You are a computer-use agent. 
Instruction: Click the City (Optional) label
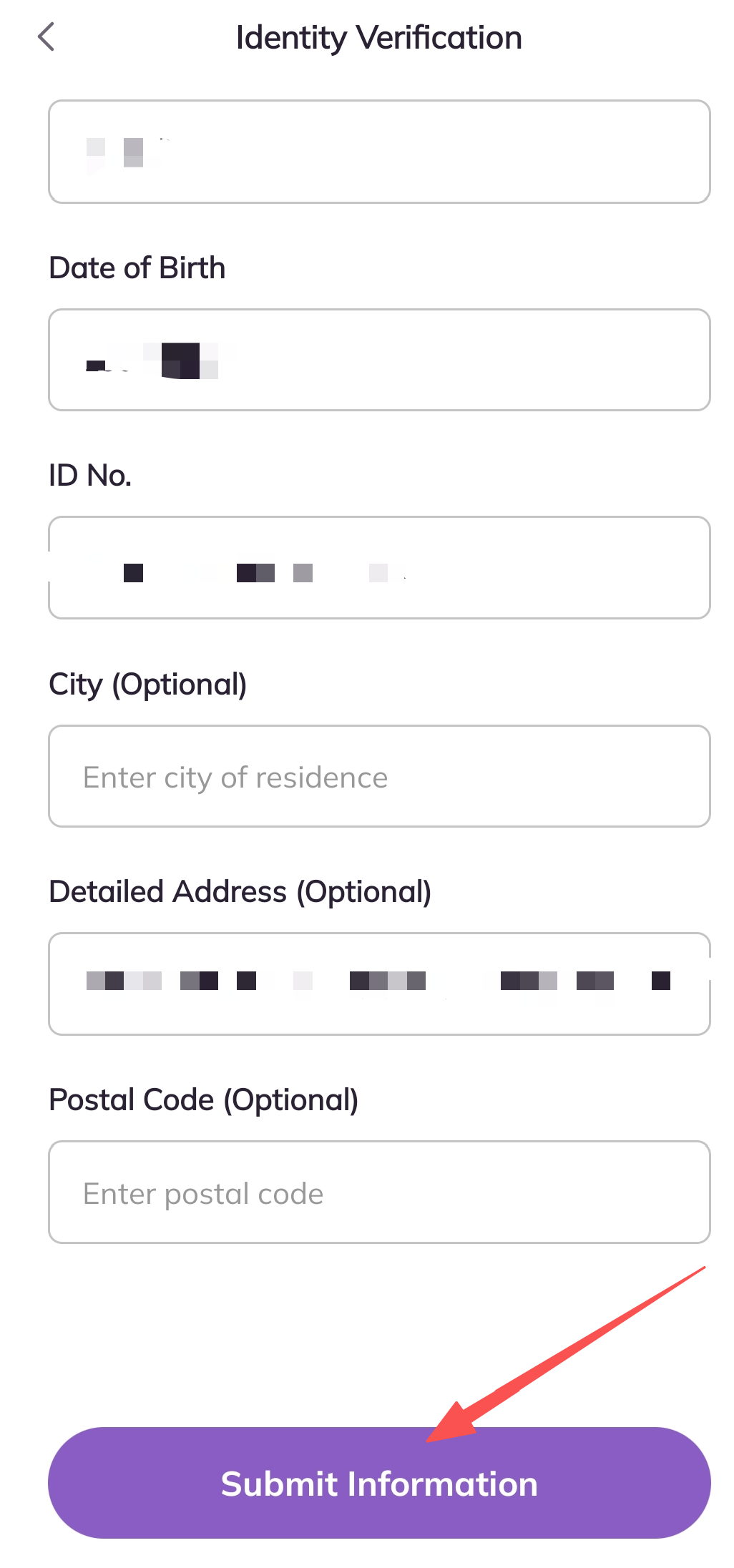coord(147,685)
